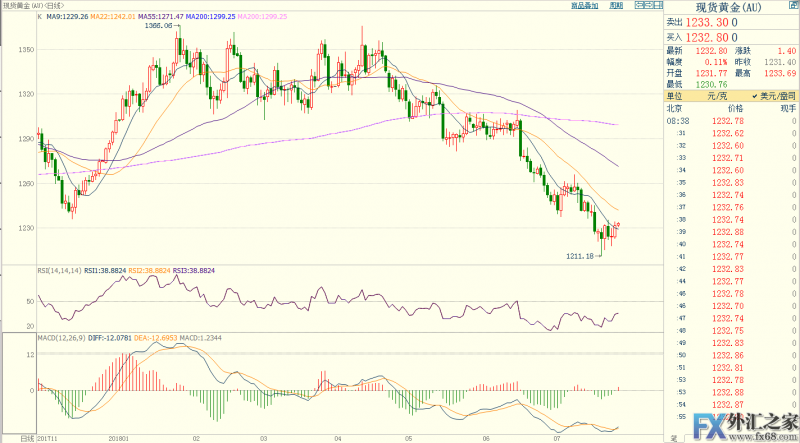Click the second chart layout icon
Viewport: 800px width, 443px height.
pos(647,6)
